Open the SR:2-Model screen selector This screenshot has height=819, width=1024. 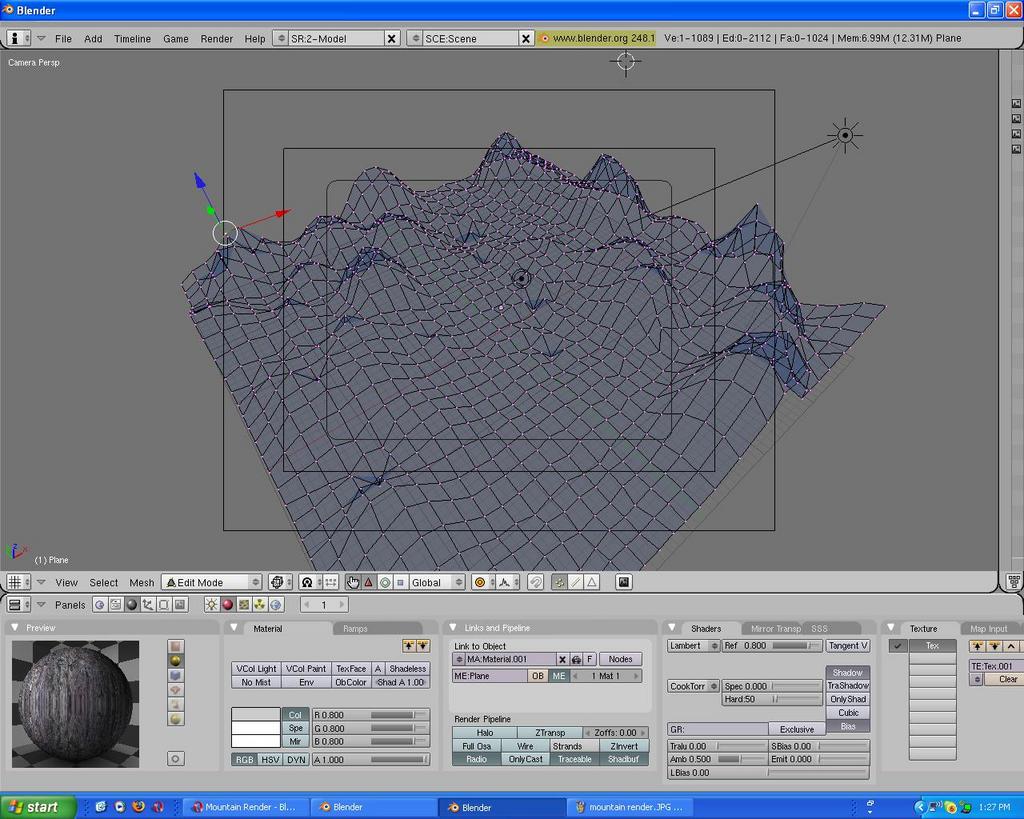tap(281, 39)
